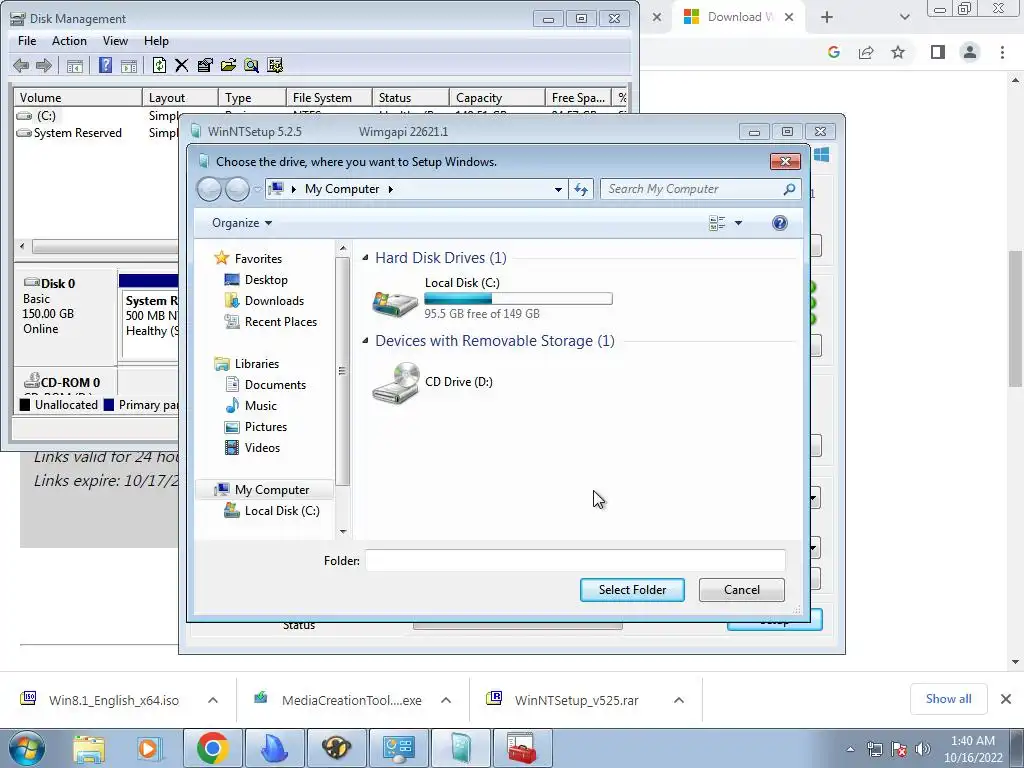This screenshot has height=768, width=1024.
Task: Open Chrome's three-dot menu
Action: tap(1002, 52)
